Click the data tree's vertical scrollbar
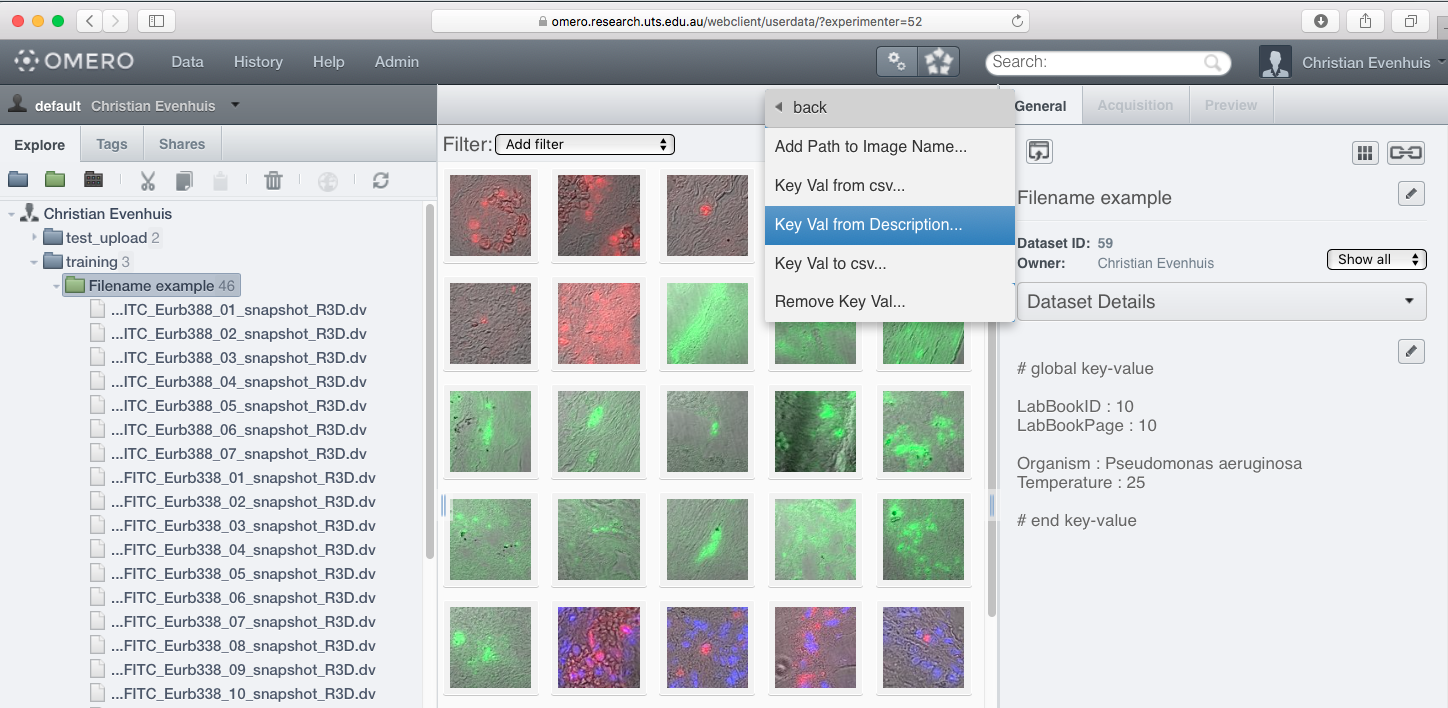The height and width of the screenshot is (708, 1448). 430,381
